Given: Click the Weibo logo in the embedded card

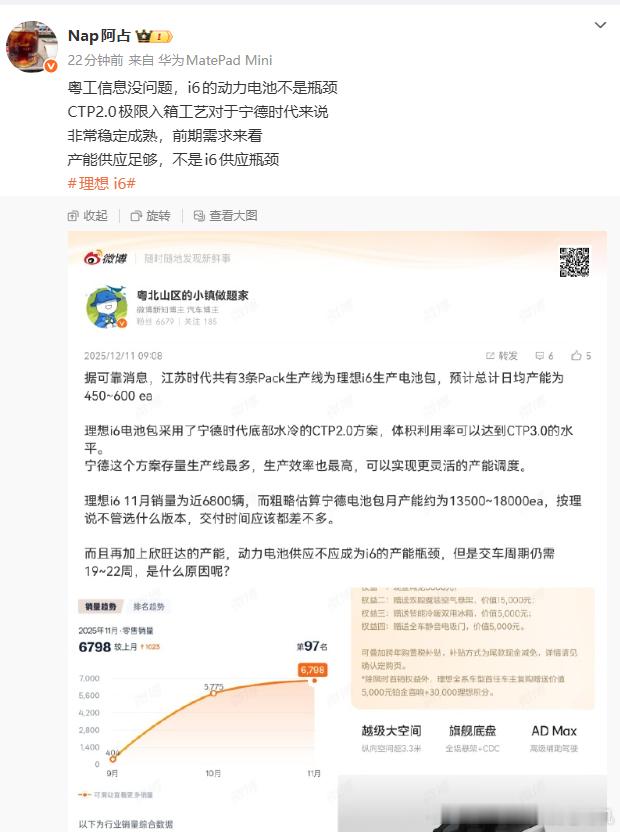Looking at the screenshot, I should click(x=106, y=258).
